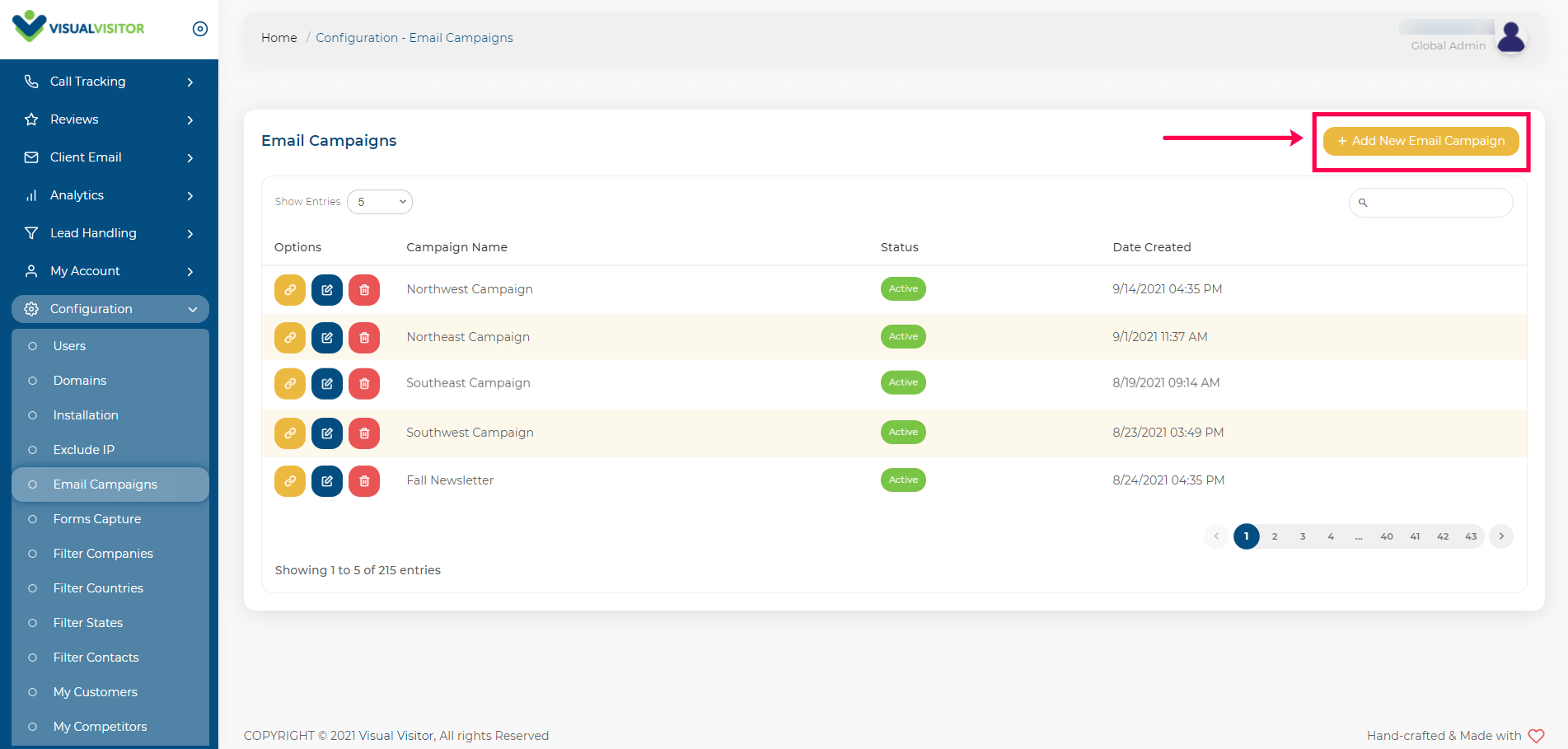This screenshot has height=749, width=1568.
Task: Click the Call Tracking phone icon
Action: coord(31,82)
